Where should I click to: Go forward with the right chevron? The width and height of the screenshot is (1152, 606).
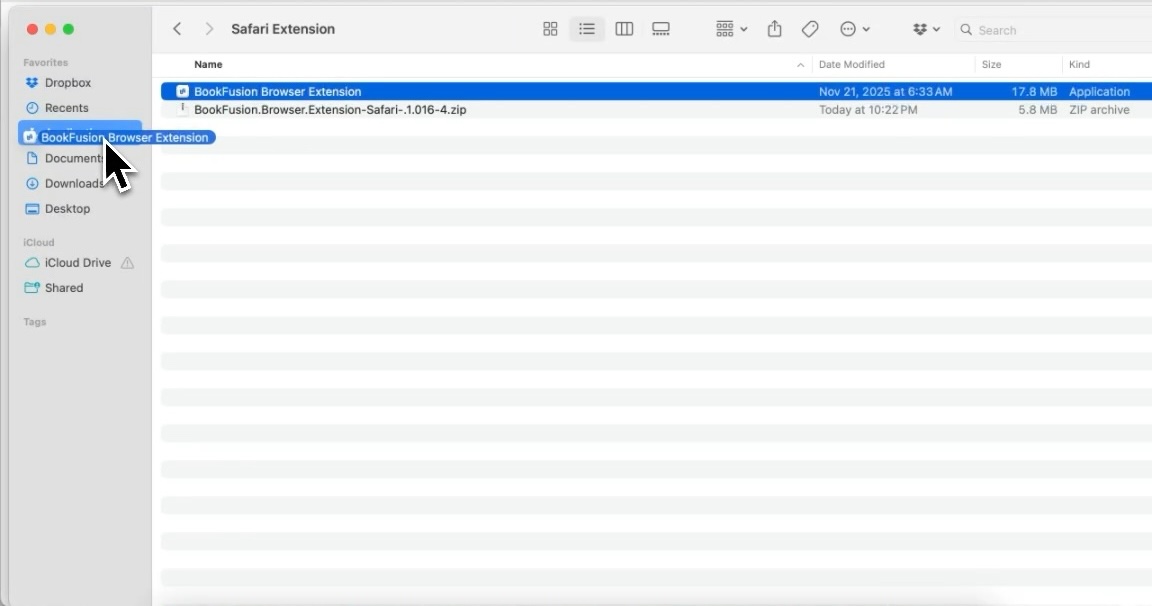point(209,29)
